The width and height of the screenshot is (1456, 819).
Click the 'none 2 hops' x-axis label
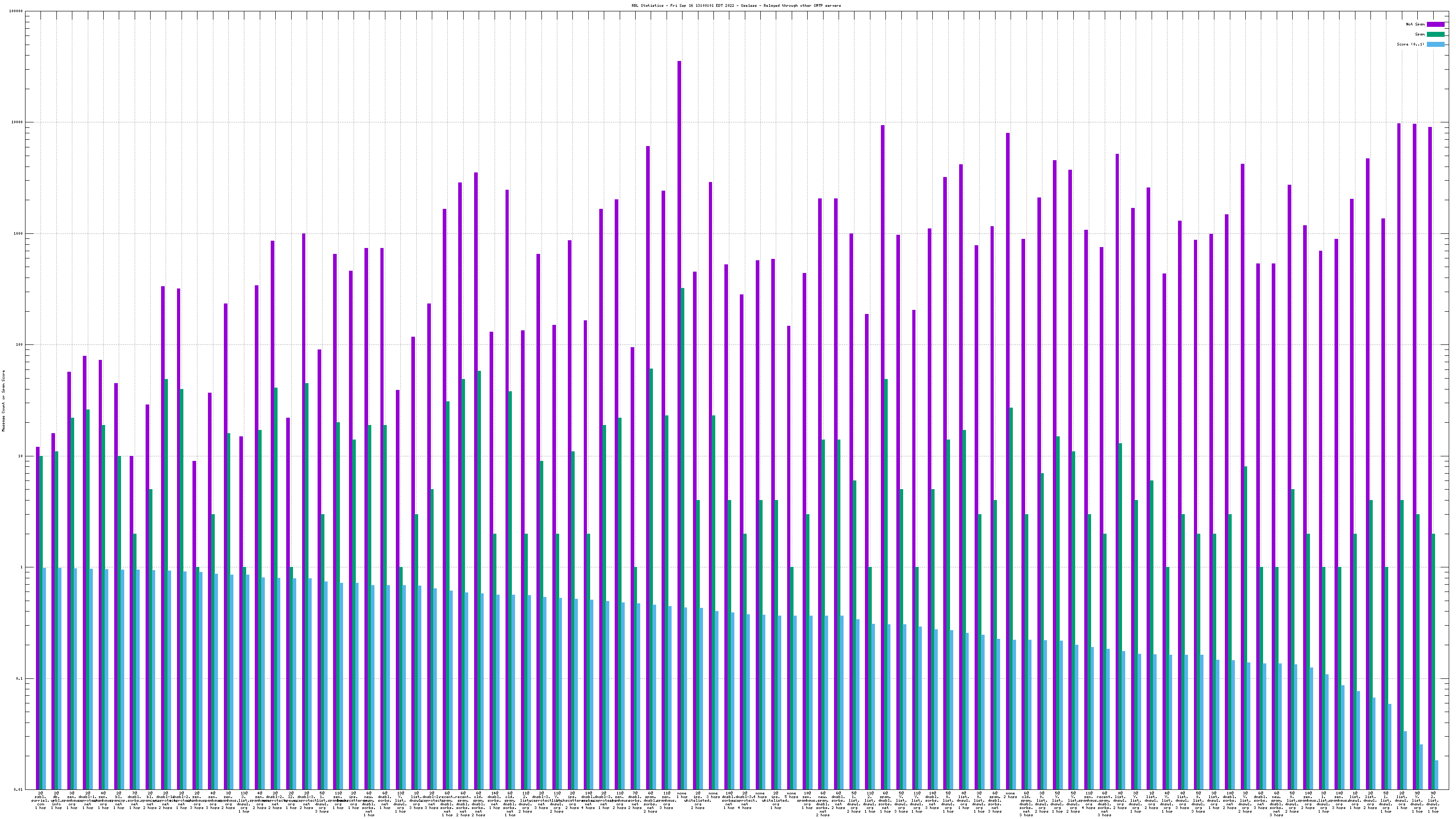tap(1010, 796)
